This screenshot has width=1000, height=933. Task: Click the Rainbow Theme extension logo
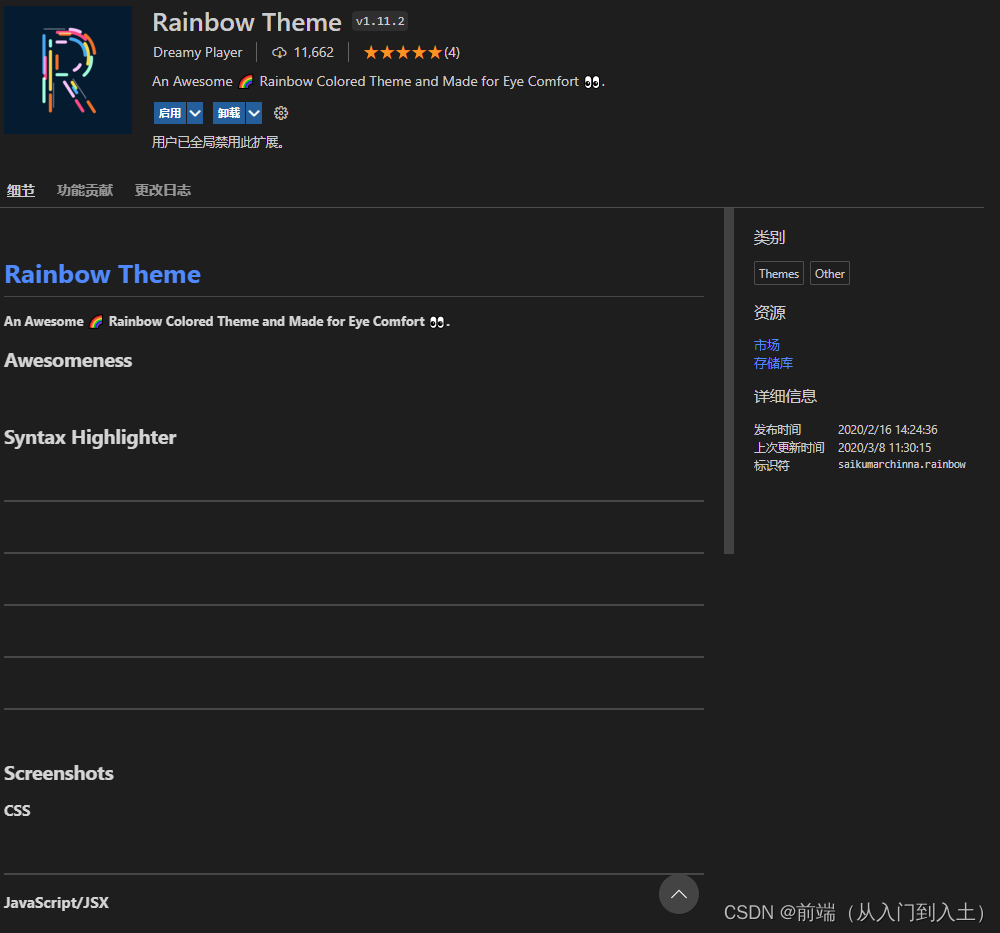[68, 70]
